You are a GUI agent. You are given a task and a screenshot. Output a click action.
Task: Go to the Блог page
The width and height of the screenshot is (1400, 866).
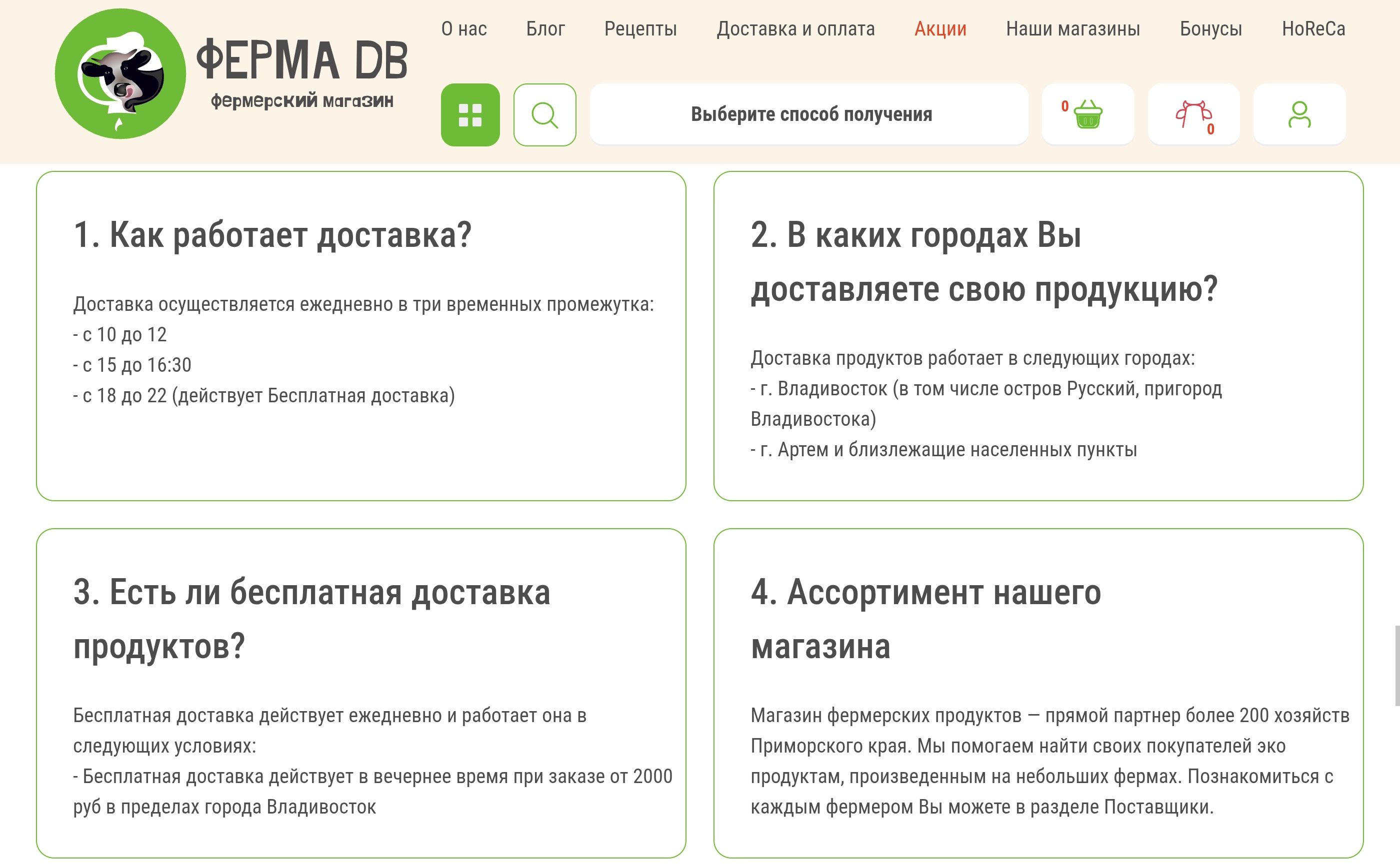click(x=545, y=28)
